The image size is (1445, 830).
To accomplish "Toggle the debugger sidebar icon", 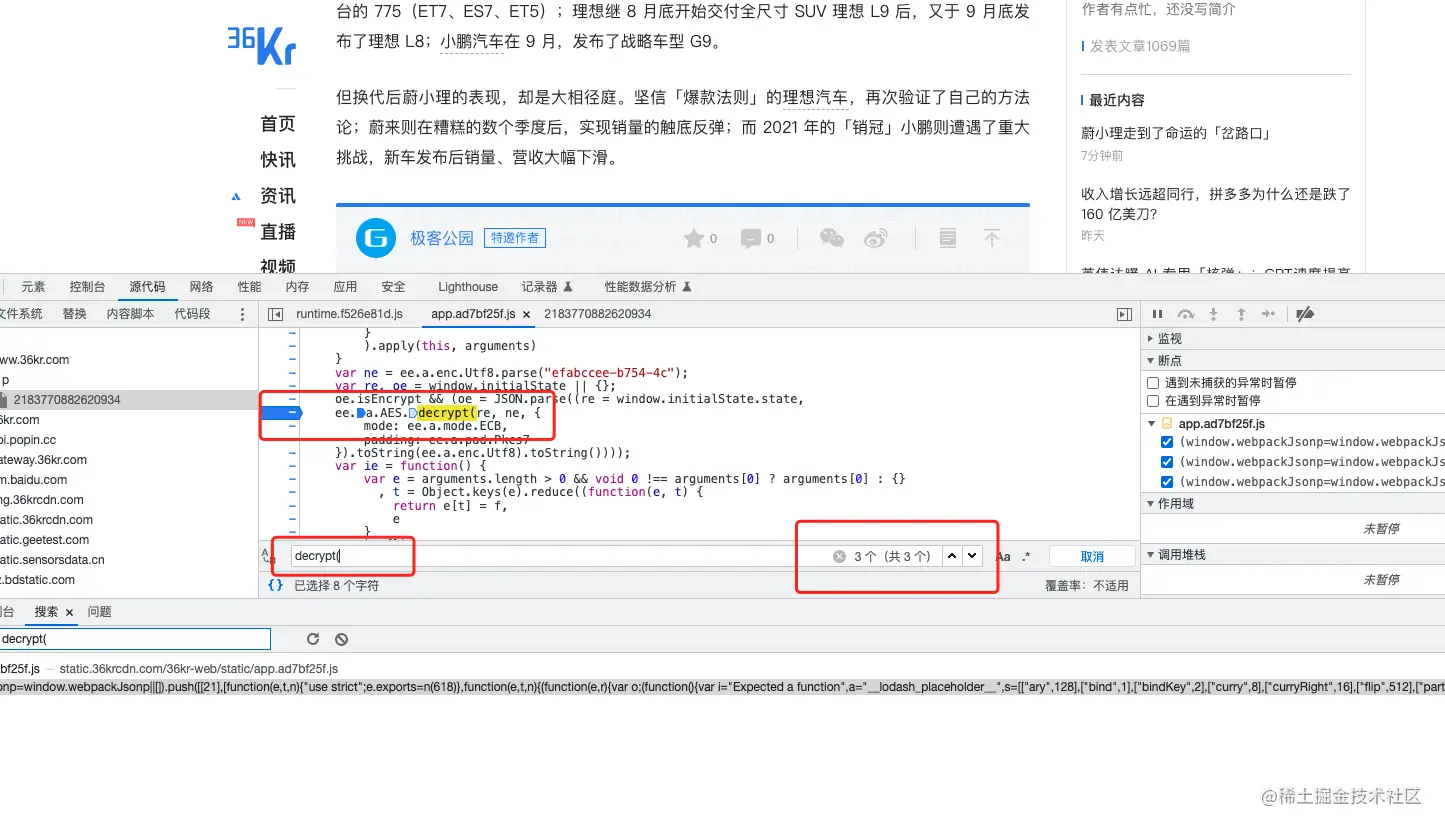I will pyautogui.click(x=1124, y=314).
